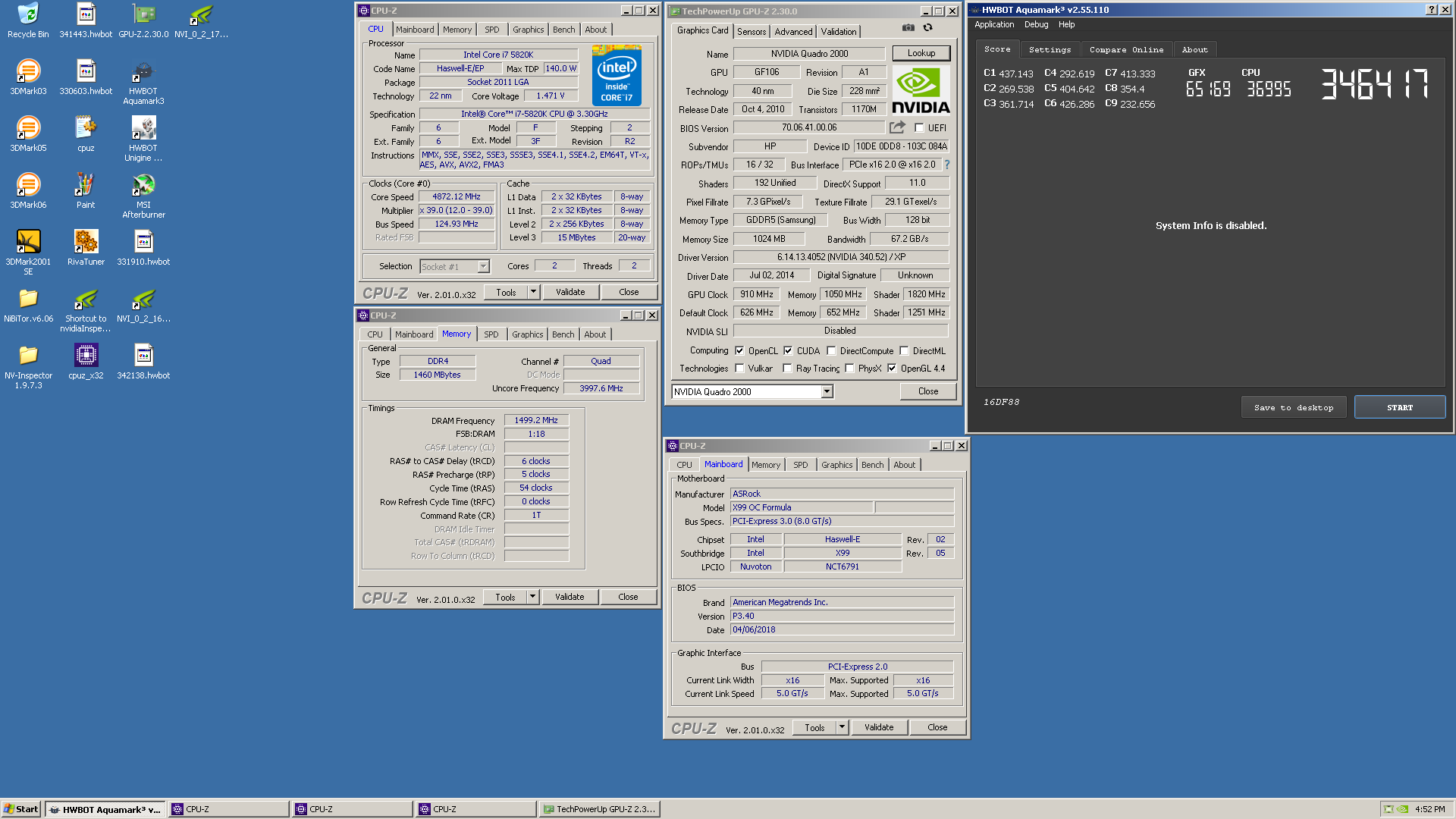Toggle the OpenGL 4.4 checkbox

pyautogui.click(x=893, y=369)
